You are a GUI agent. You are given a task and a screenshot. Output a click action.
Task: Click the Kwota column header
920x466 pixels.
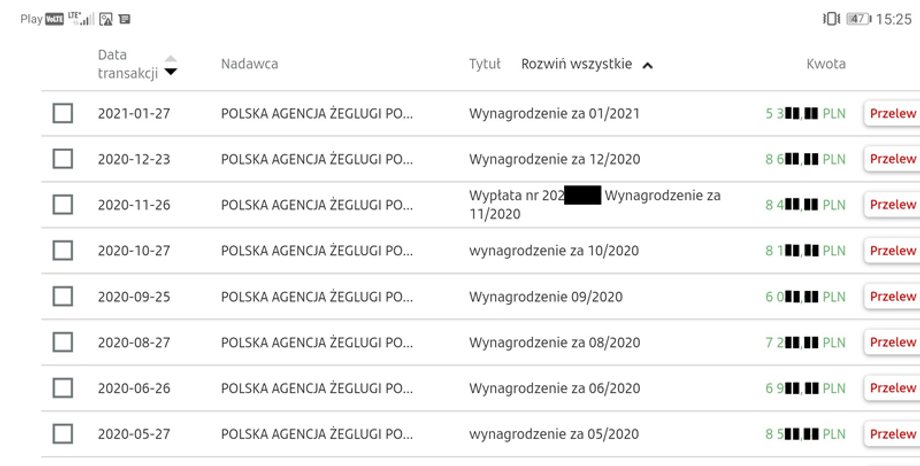pyautogui.click(x=826, y=64)
